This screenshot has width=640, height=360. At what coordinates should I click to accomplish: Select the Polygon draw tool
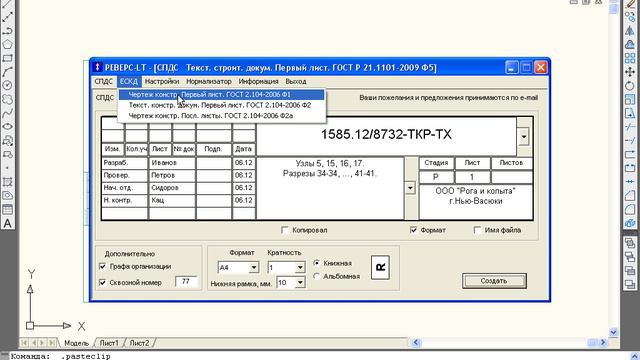pos(7,44)
